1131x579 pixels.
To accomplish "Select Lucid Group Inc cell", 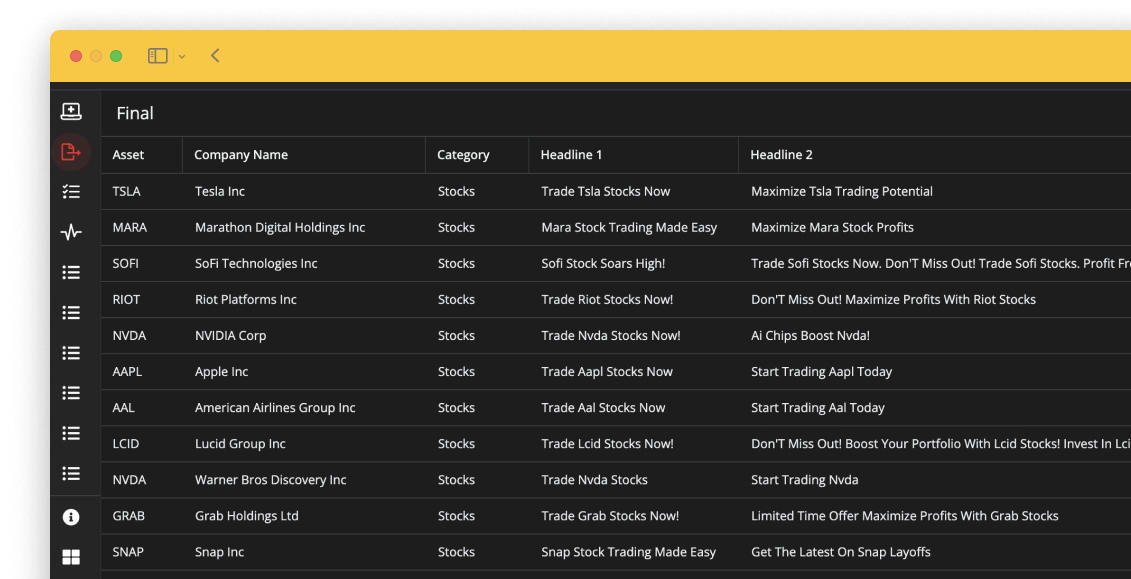I will [x=240, y=444].
